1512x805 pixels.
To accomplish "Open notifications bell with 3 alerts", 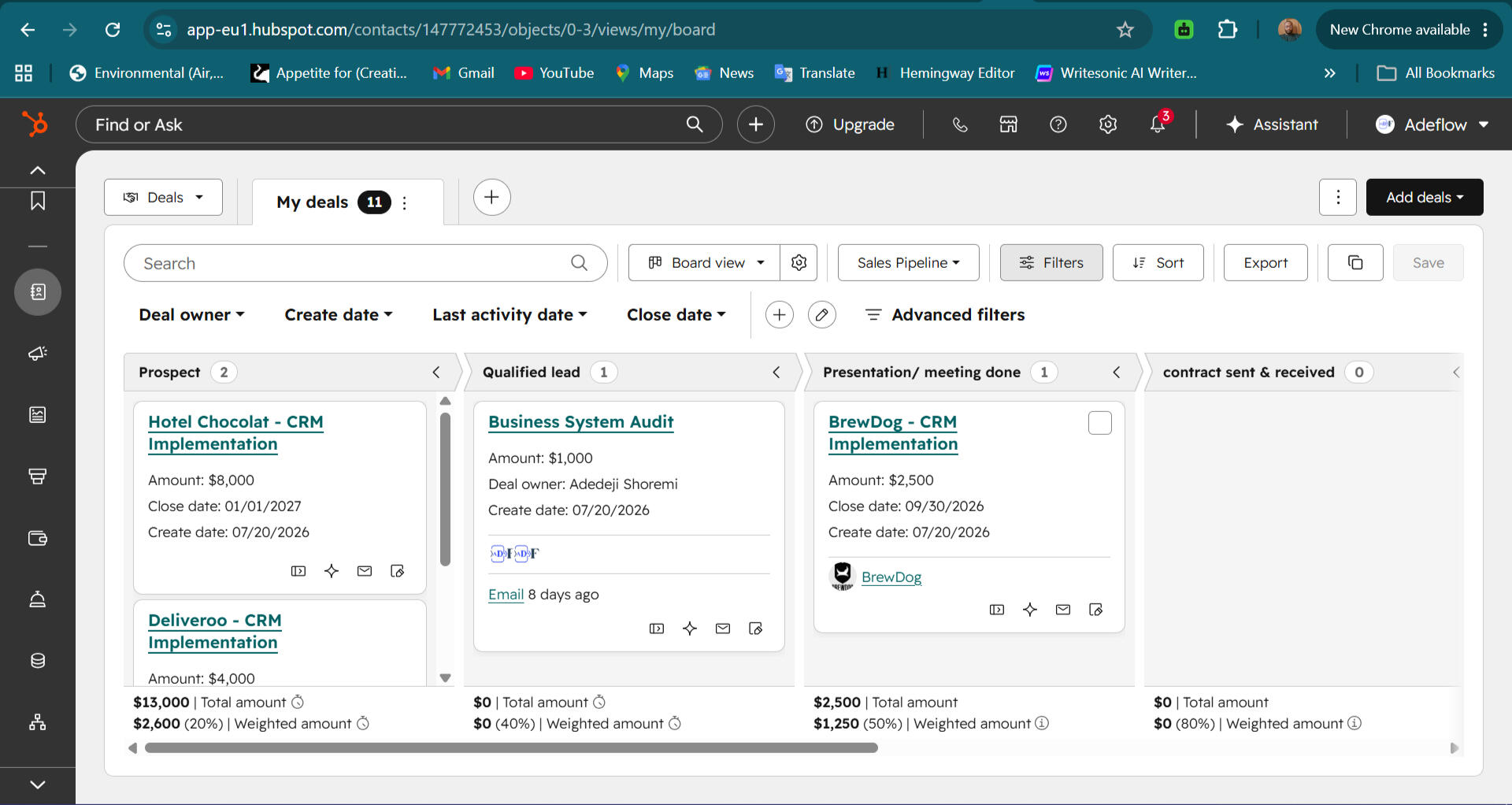I will [1158, 124].
